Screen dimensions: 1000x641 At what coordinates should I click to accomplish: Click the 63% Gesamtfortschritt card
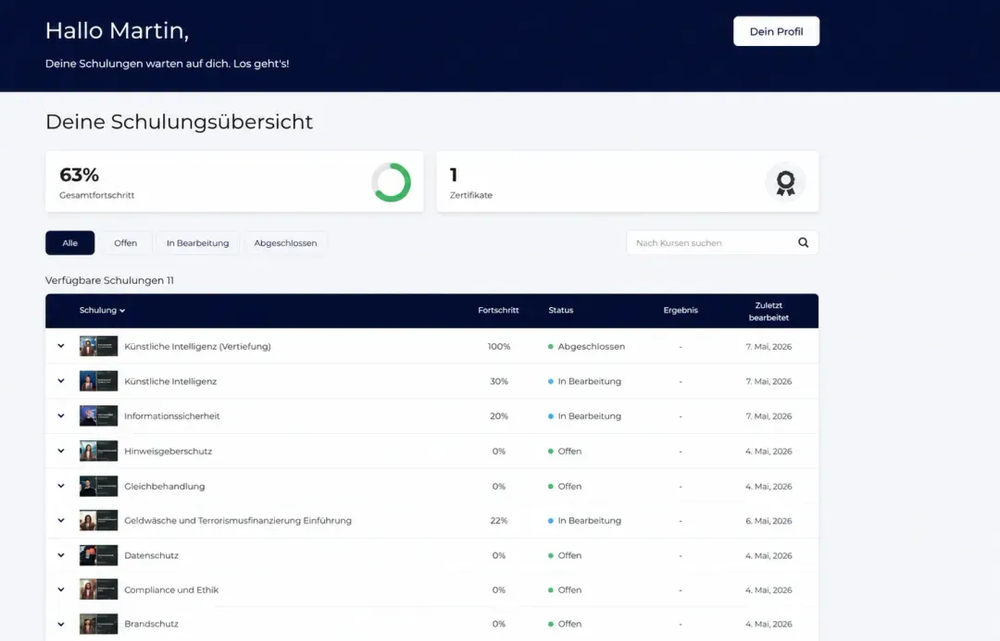(x=235, y=182)
